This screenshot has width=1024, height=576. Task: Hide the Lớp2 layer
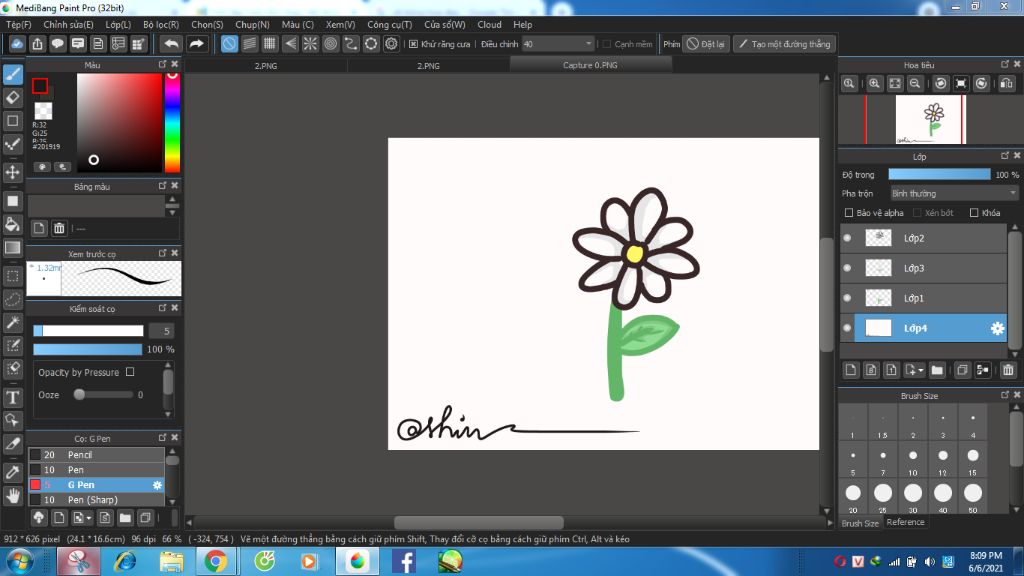[847, 238]
